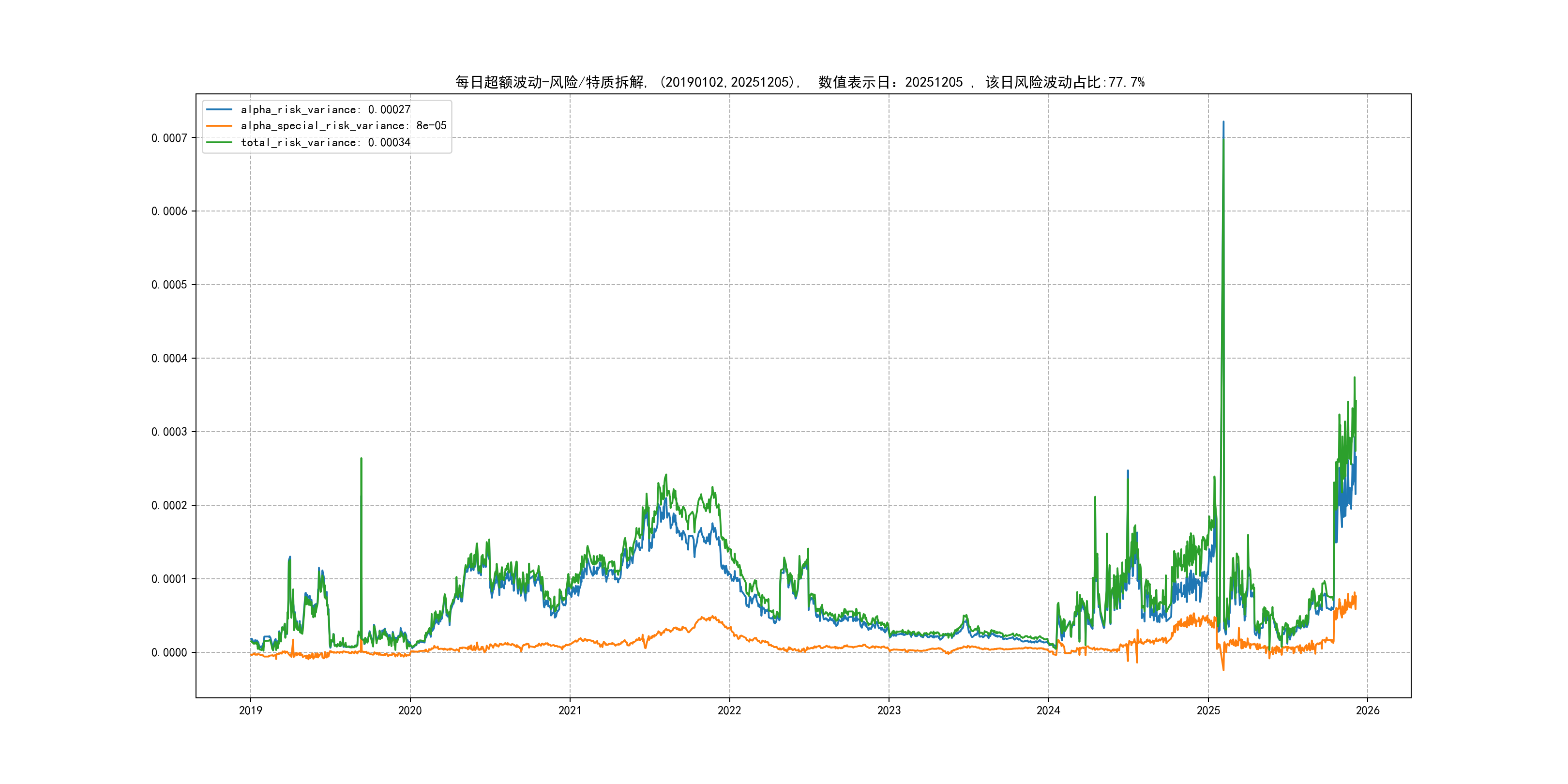This screenshot has height=784, width=1568.
Task: Click the 2024 x-axis tick label
Action: point(1048,710)
